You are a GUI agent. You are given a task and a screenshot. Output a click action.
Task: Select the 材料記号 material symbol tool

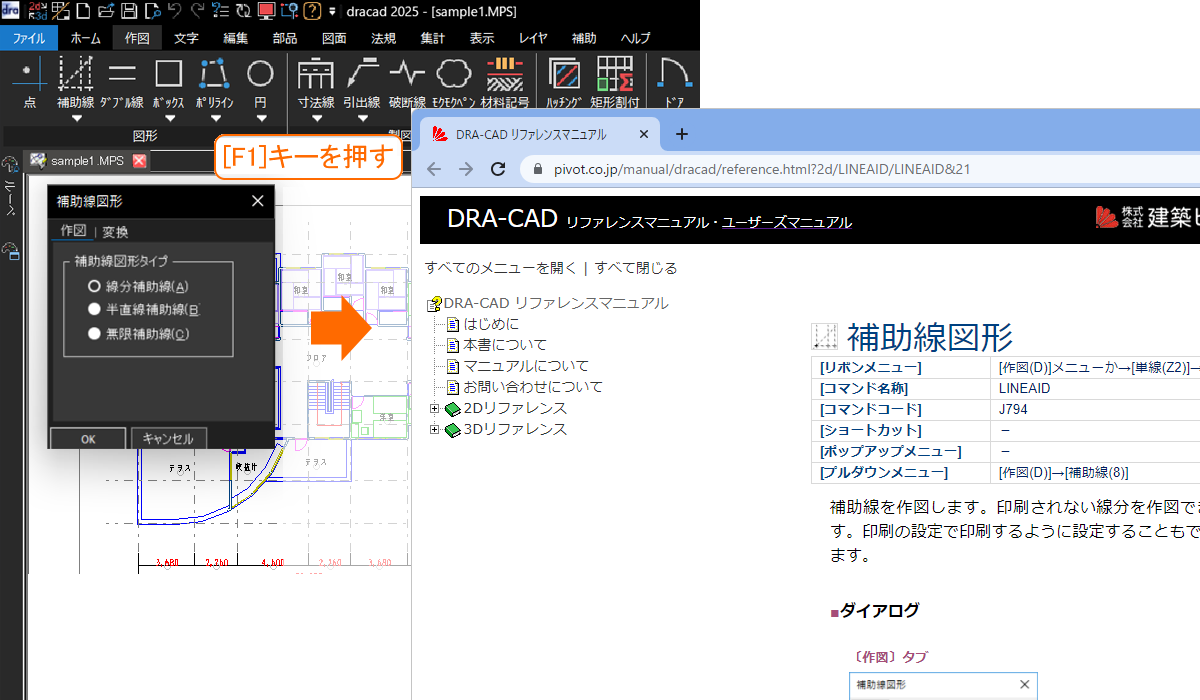click(505, 82)
